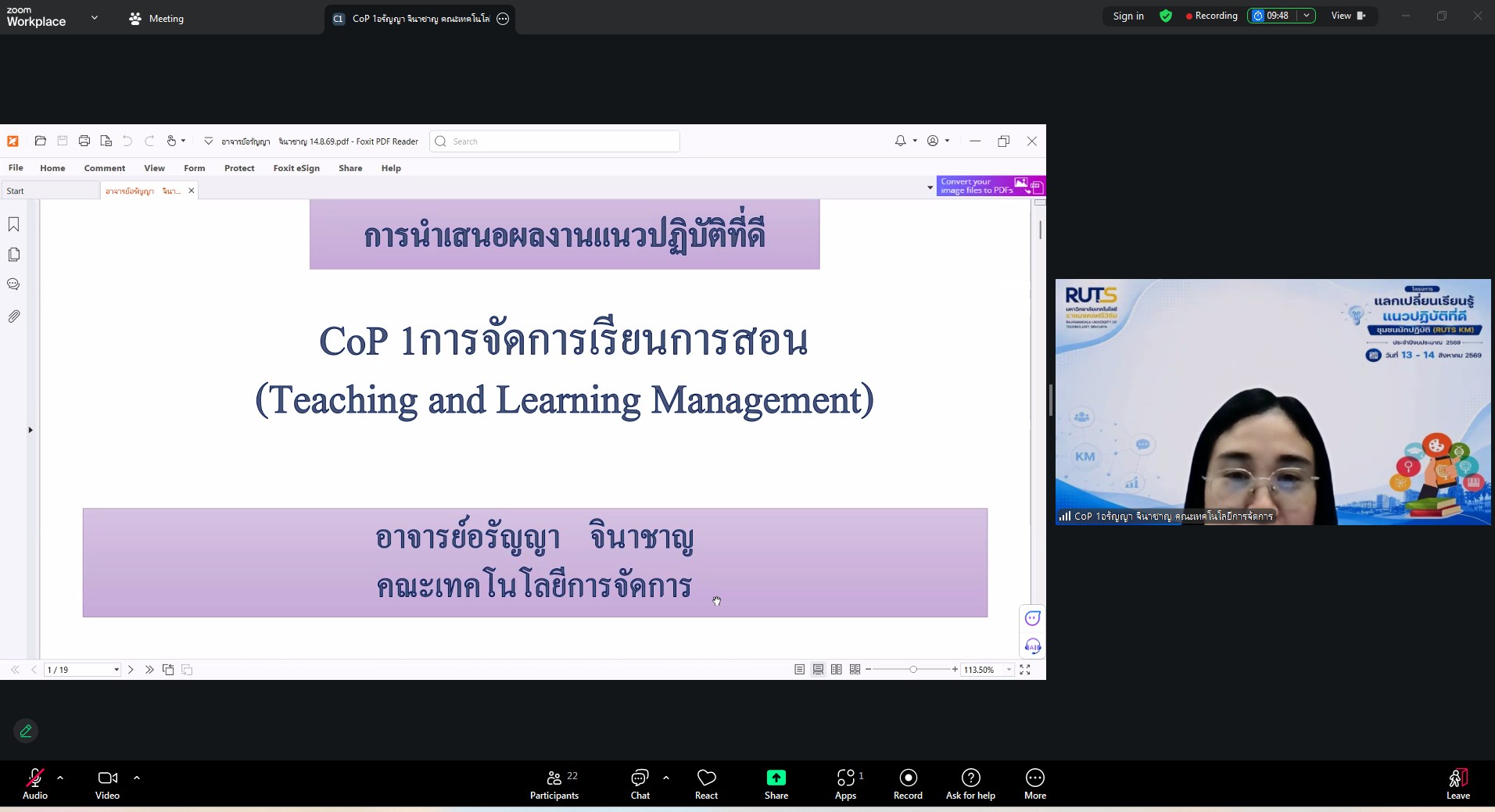Select single page view mode
Screen dimensions: 1495x812
(x=799, y=670)
